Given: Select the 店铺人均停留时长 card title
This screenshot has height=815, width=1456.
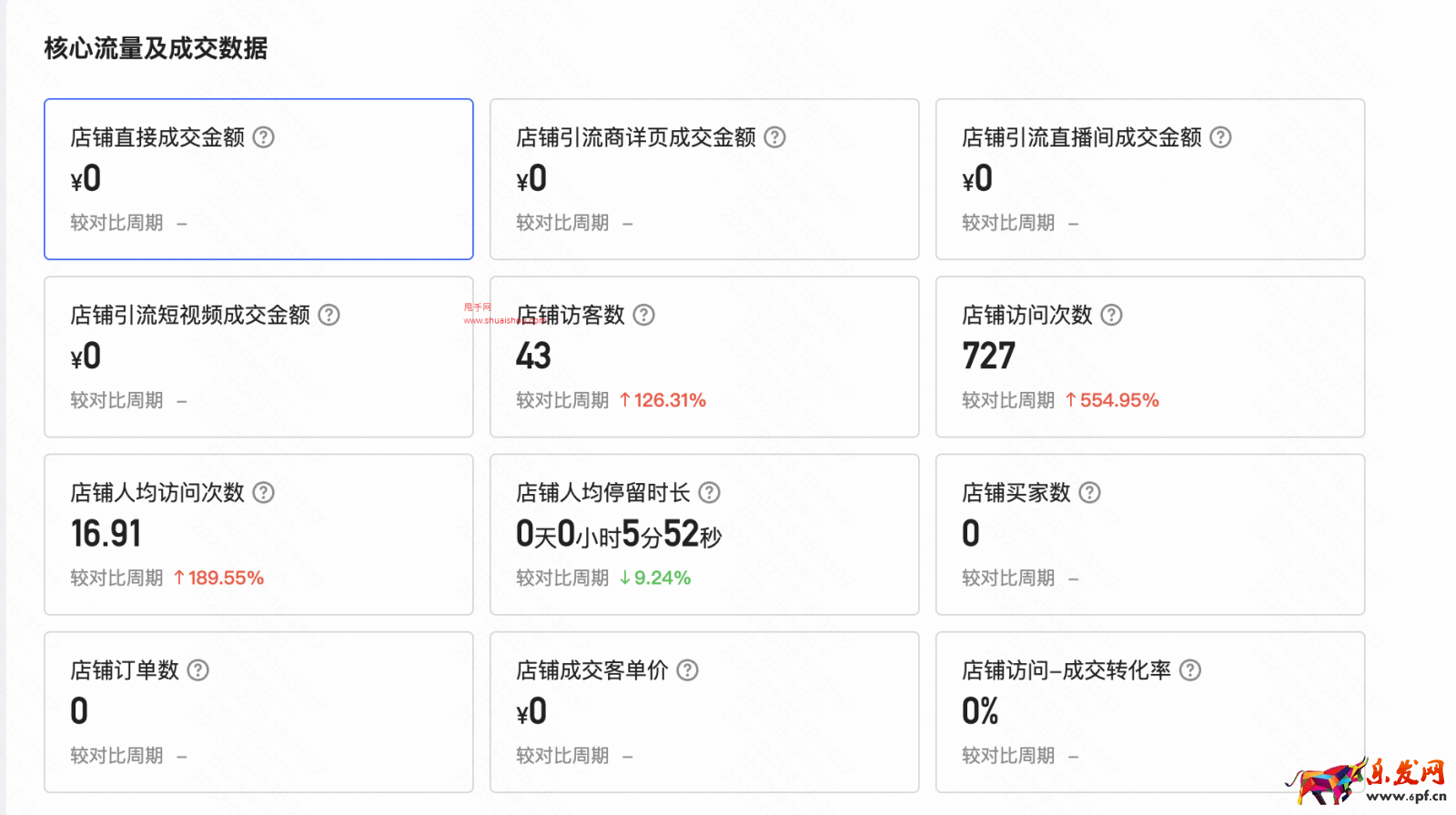Looking at the screenshot, I should (x=603, y=492).
